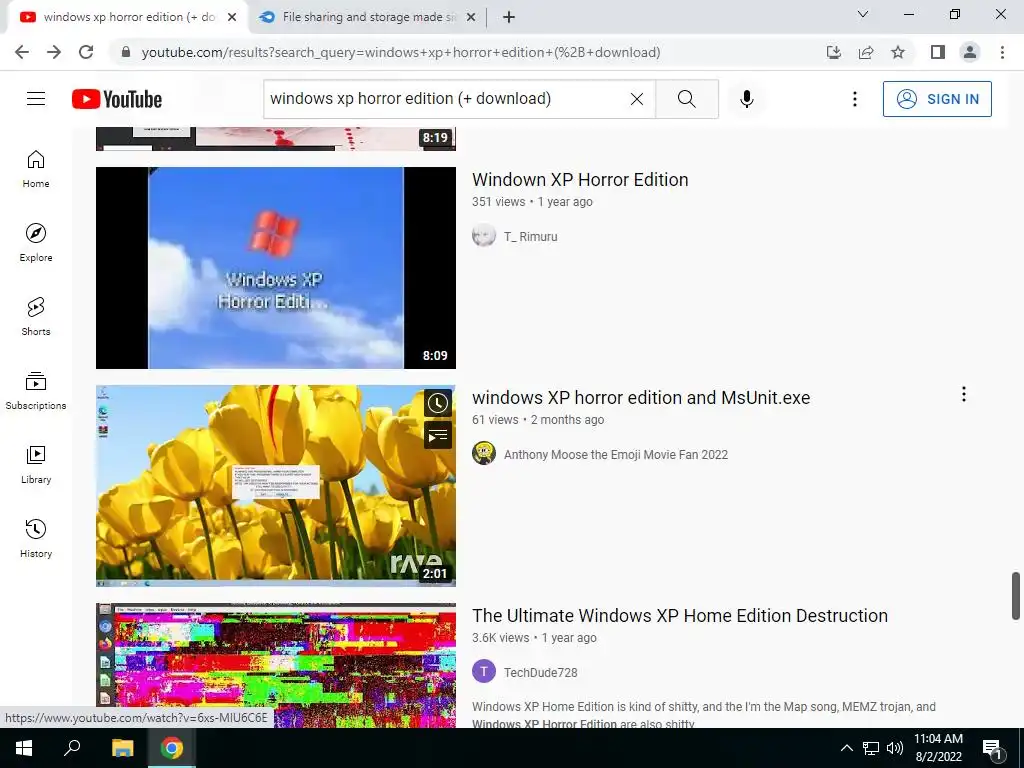Open volume control in system tray
Screen dimensions: 1024x768
[895, 748]
